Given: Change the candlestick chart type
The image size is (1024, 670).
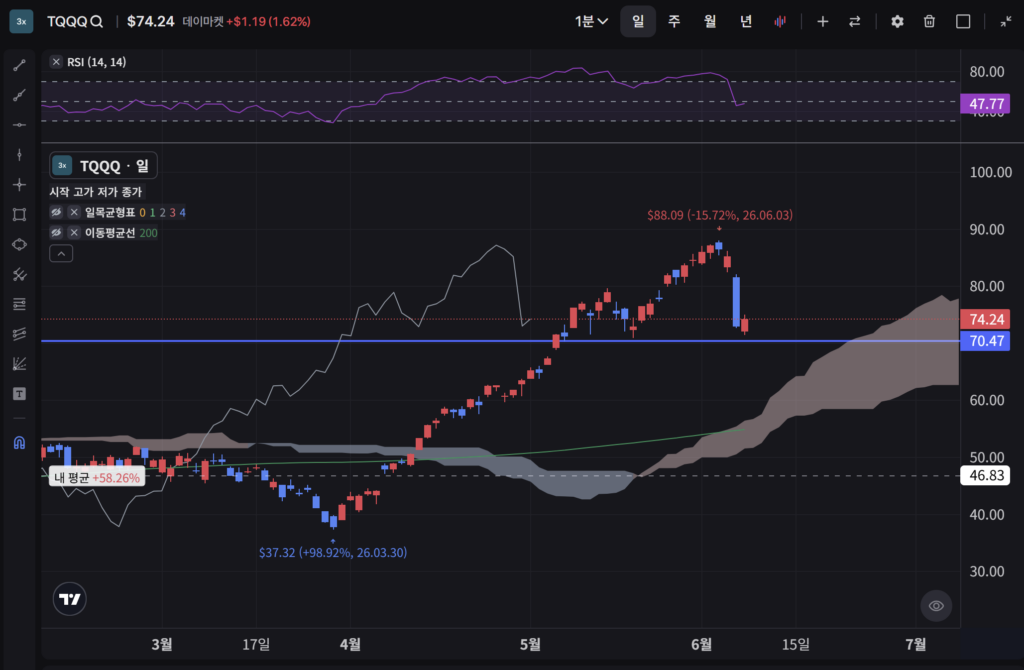Looking at the screenshot, I should click(x=780, y=22).
